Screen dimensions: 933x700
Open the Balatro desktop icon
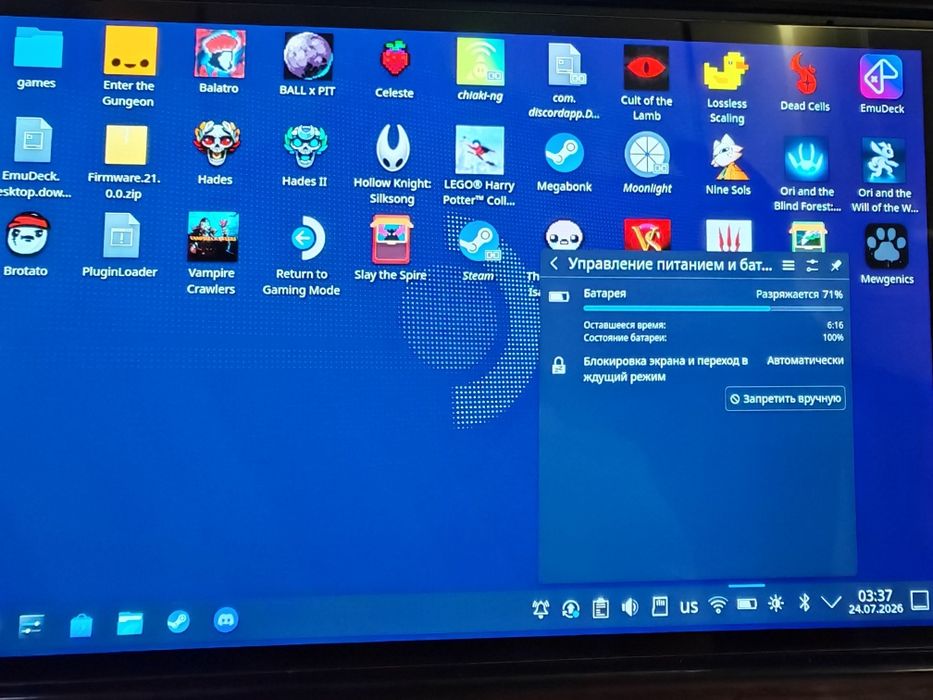click(219, 54)
